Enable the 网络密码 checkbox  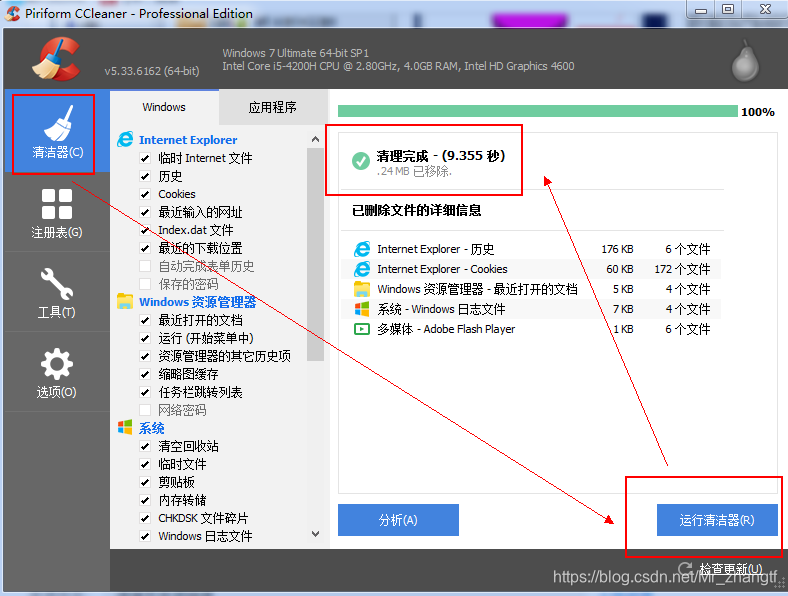[x=145, y=410]
